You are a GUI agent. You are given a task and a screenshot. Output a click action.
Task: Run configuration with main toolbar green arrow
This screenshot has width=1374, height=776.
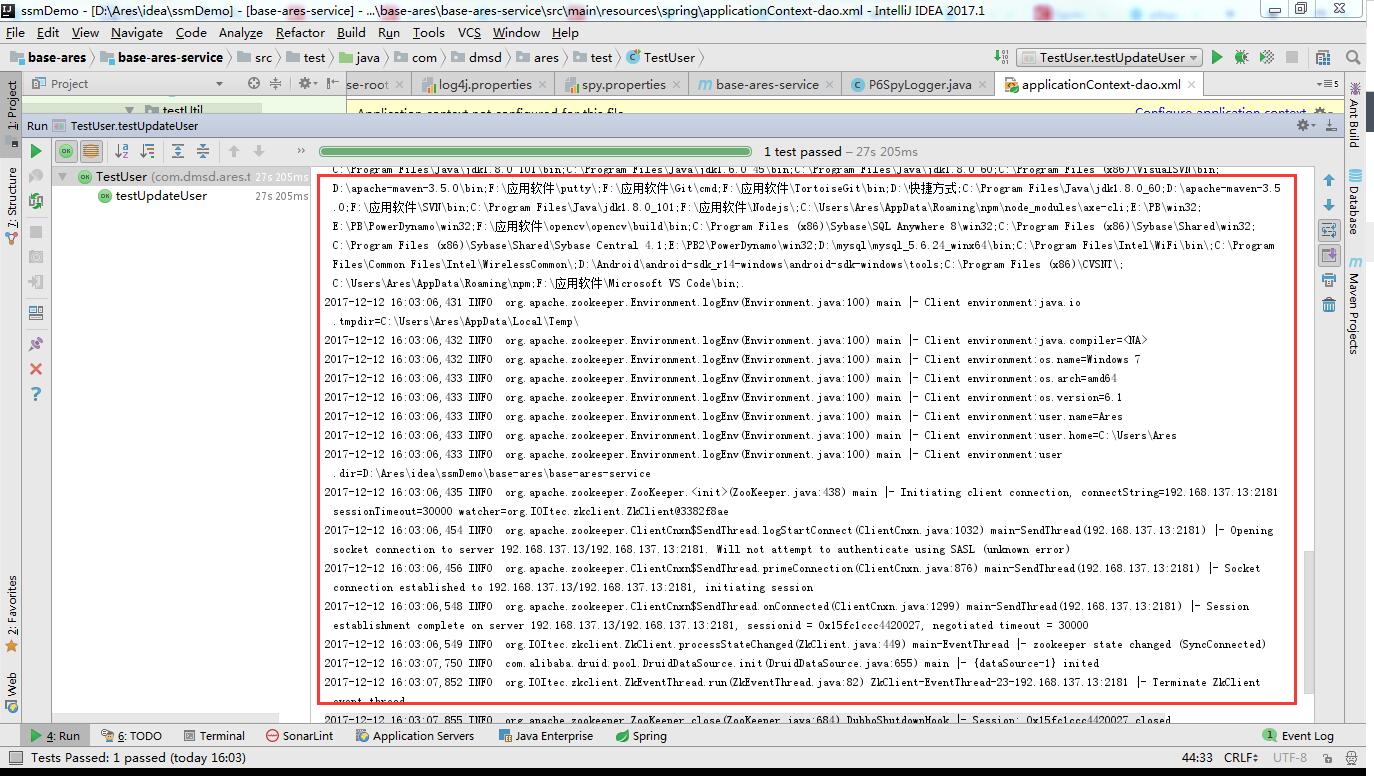click(1217, 58)
